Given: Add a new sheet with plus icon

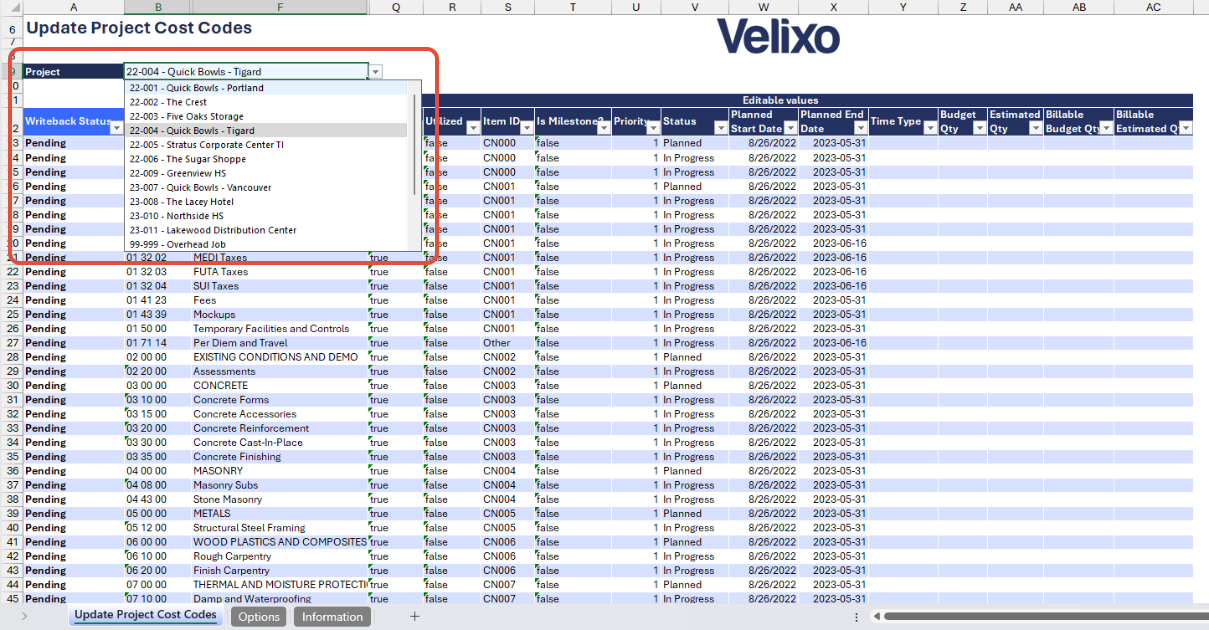Looking at the screenshot, I should coord(414,617).
